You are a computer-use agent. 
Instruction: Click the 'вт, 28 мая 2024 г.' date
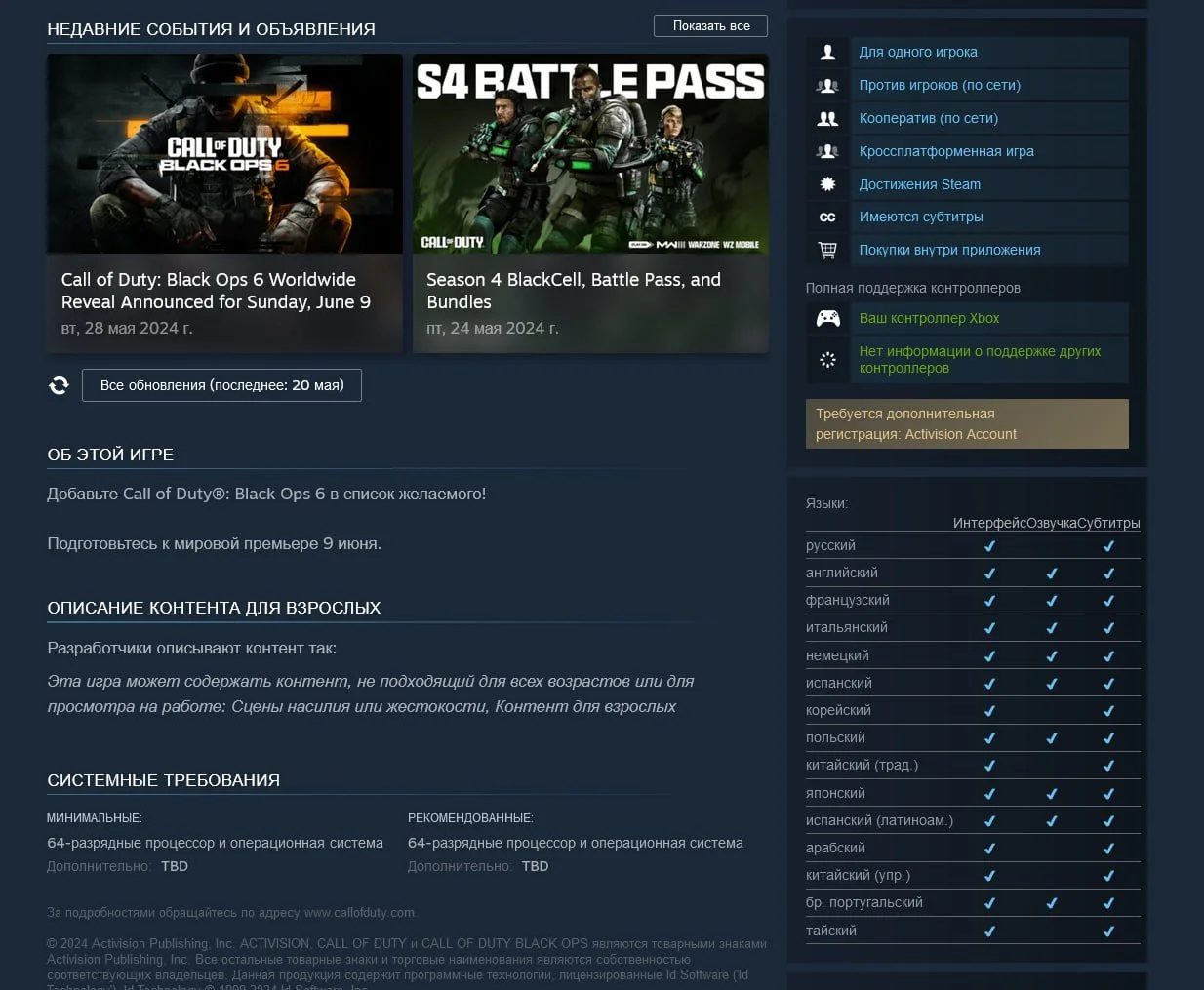[x=127, y=329]
